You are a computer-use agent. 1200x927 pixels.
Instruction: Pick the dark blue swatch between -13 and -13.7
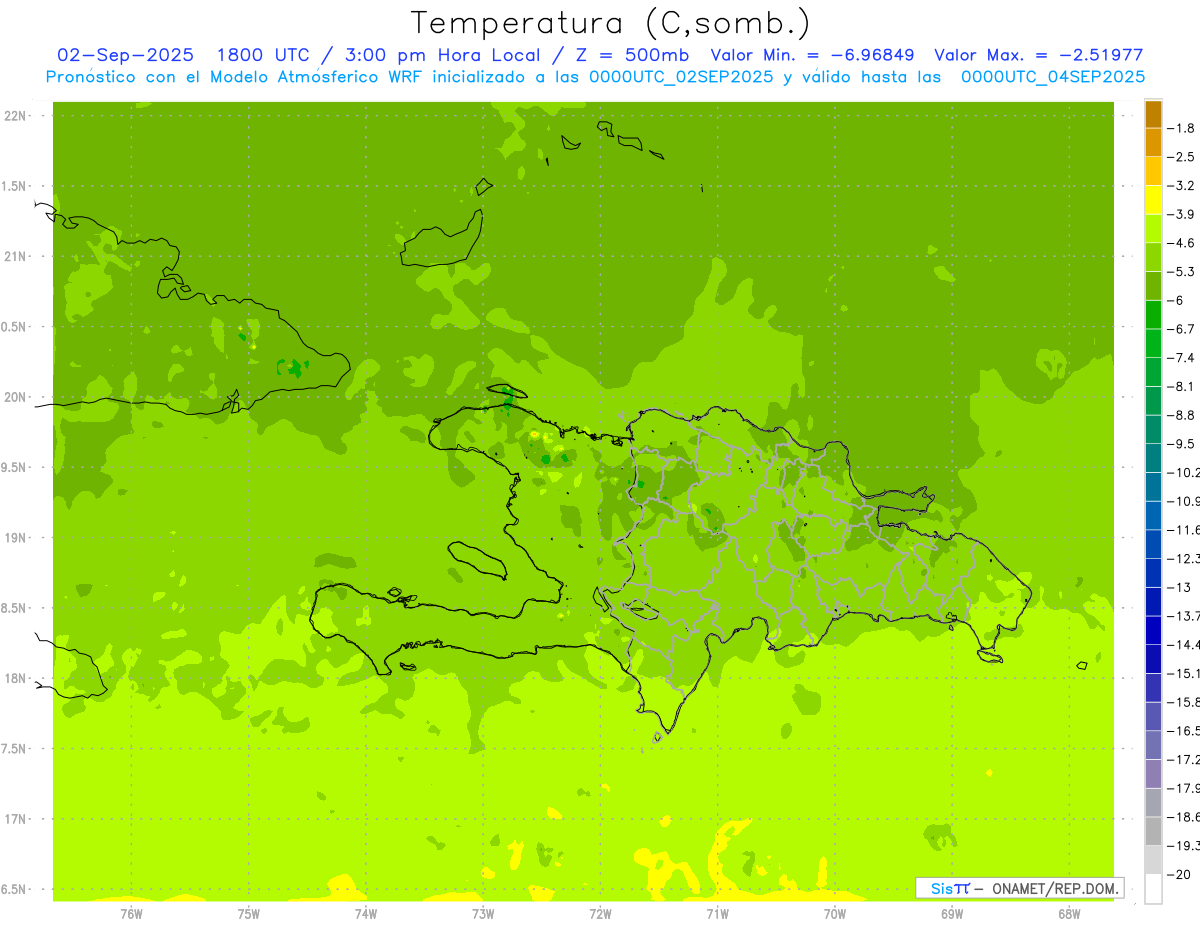point(1153,601)
